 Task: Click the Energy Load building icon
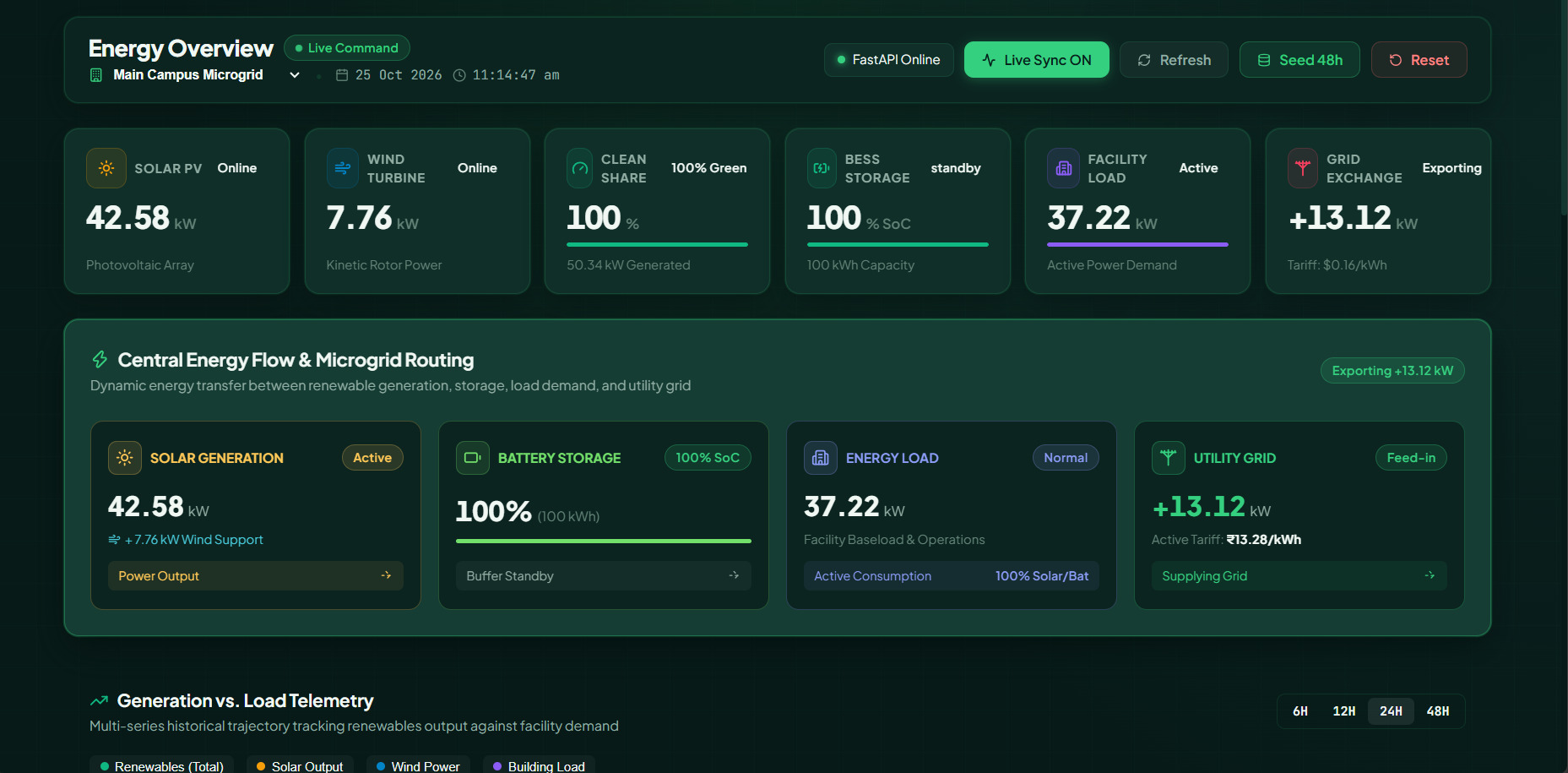click(x=821, y=458)
